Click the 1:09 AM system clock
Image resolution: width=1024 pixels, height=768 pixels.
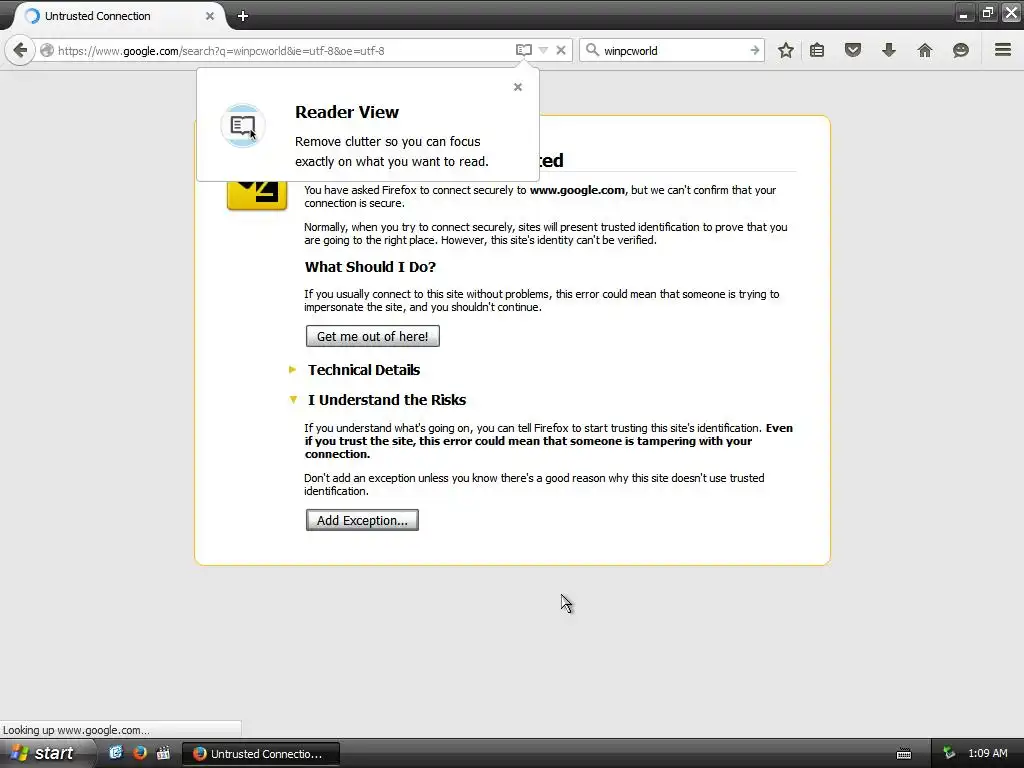tap(987, 754)
